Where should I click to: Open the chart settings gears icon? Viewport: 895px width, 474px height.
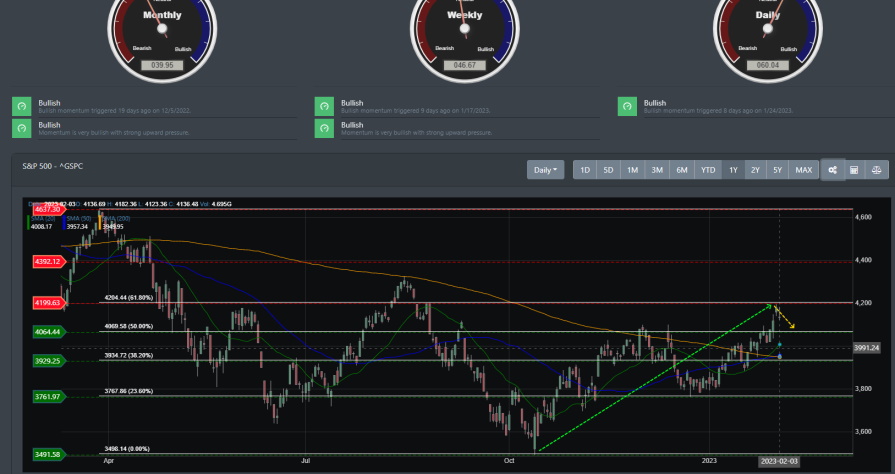click(x=832, y=170)
